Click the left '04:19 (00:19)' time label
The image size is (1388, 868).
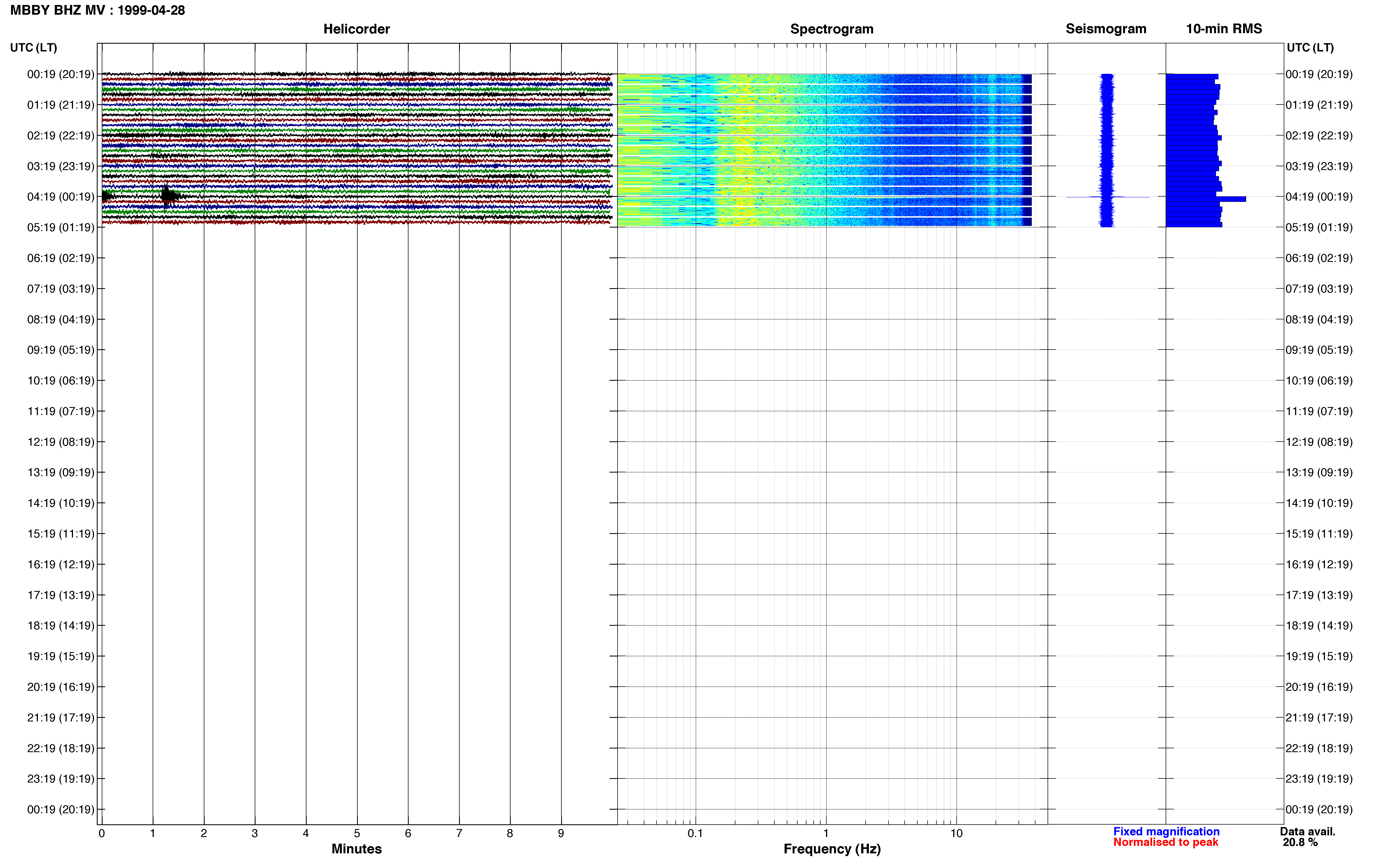[x=61, y=197]
